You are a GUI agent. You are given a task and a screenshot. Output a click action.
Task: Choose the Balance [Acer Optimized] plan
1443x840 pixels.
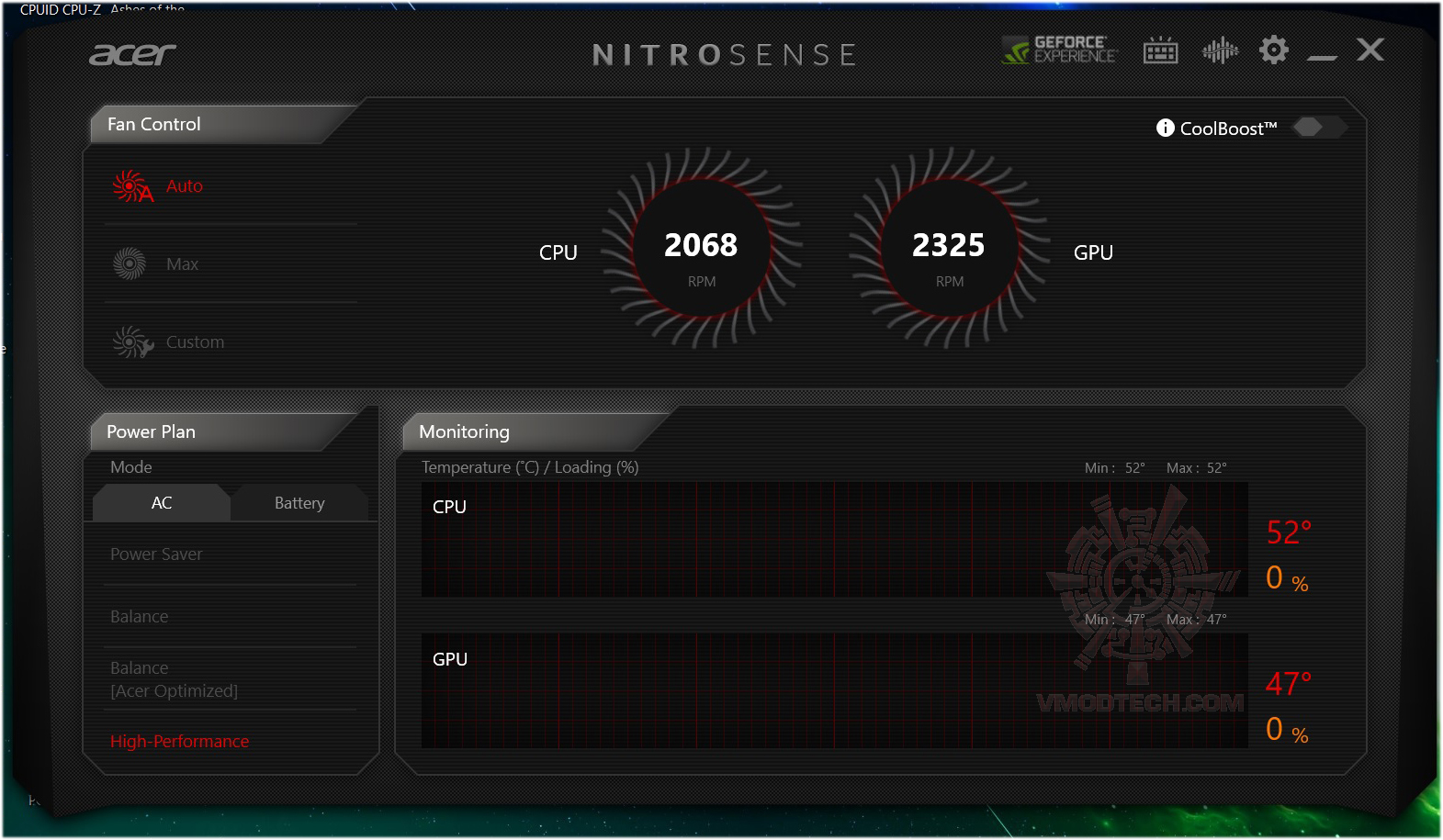point(174,679)
